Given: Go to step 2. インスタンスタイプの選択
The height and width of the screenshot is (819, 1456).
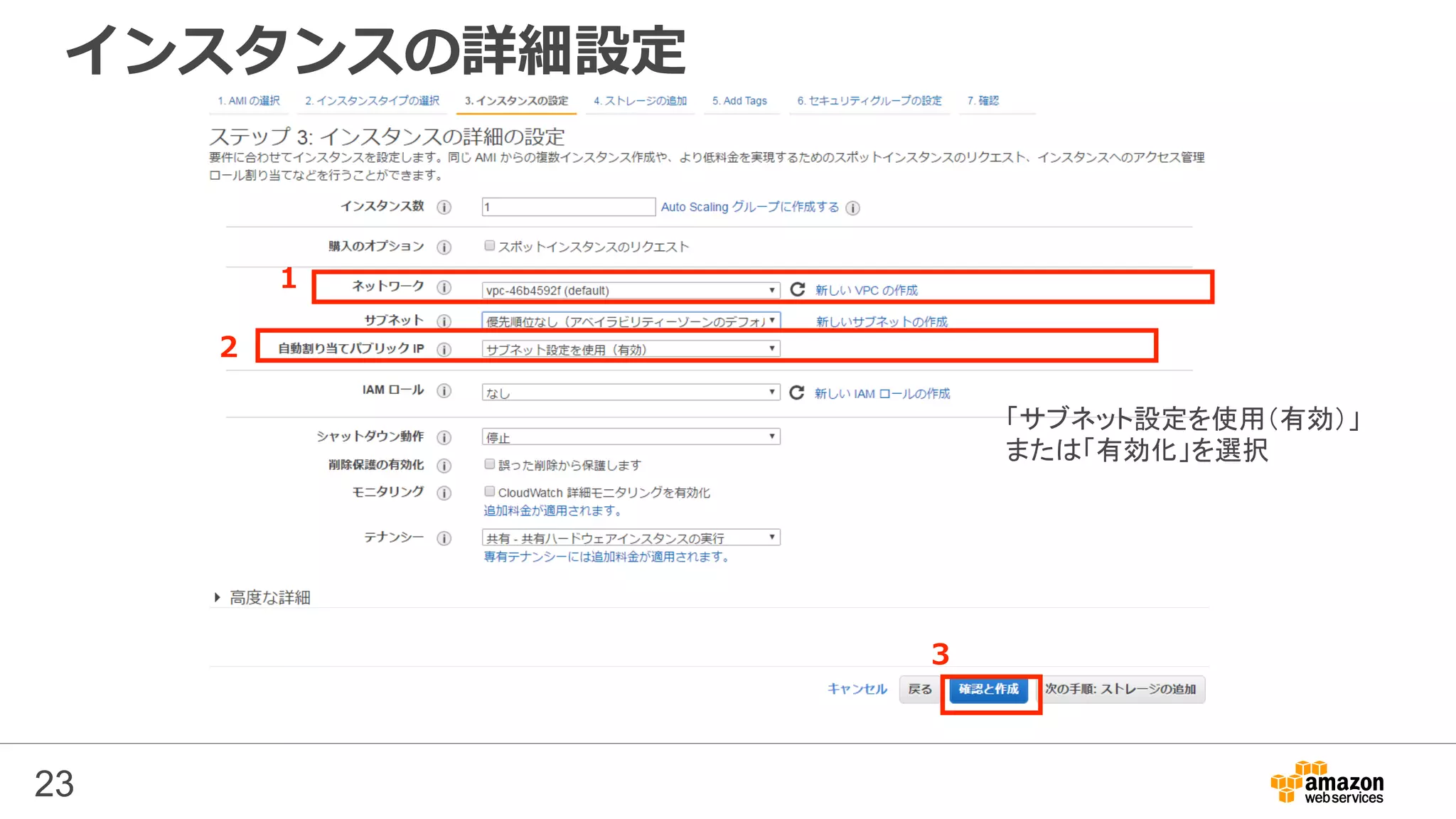Looking at the screenshot, I should (x=373, y=101).
